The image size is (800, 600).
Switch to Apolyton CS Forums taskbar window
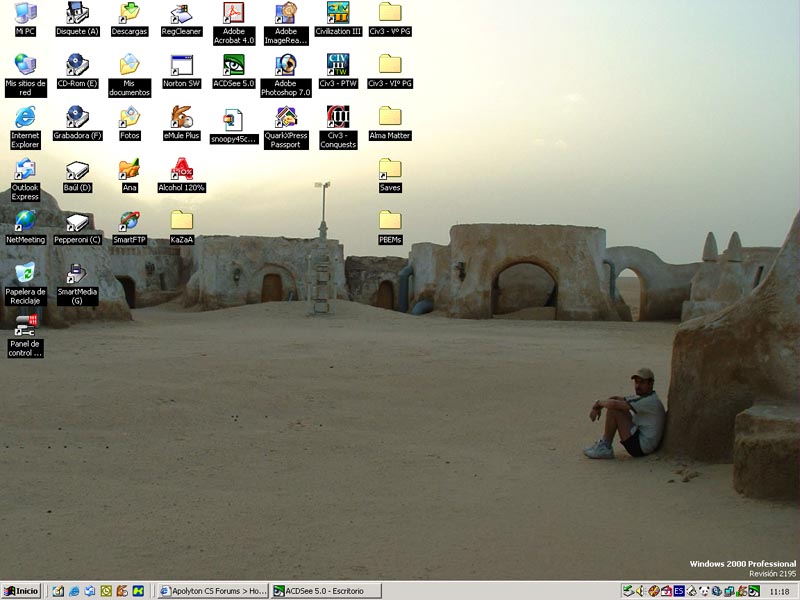point(213,591)
